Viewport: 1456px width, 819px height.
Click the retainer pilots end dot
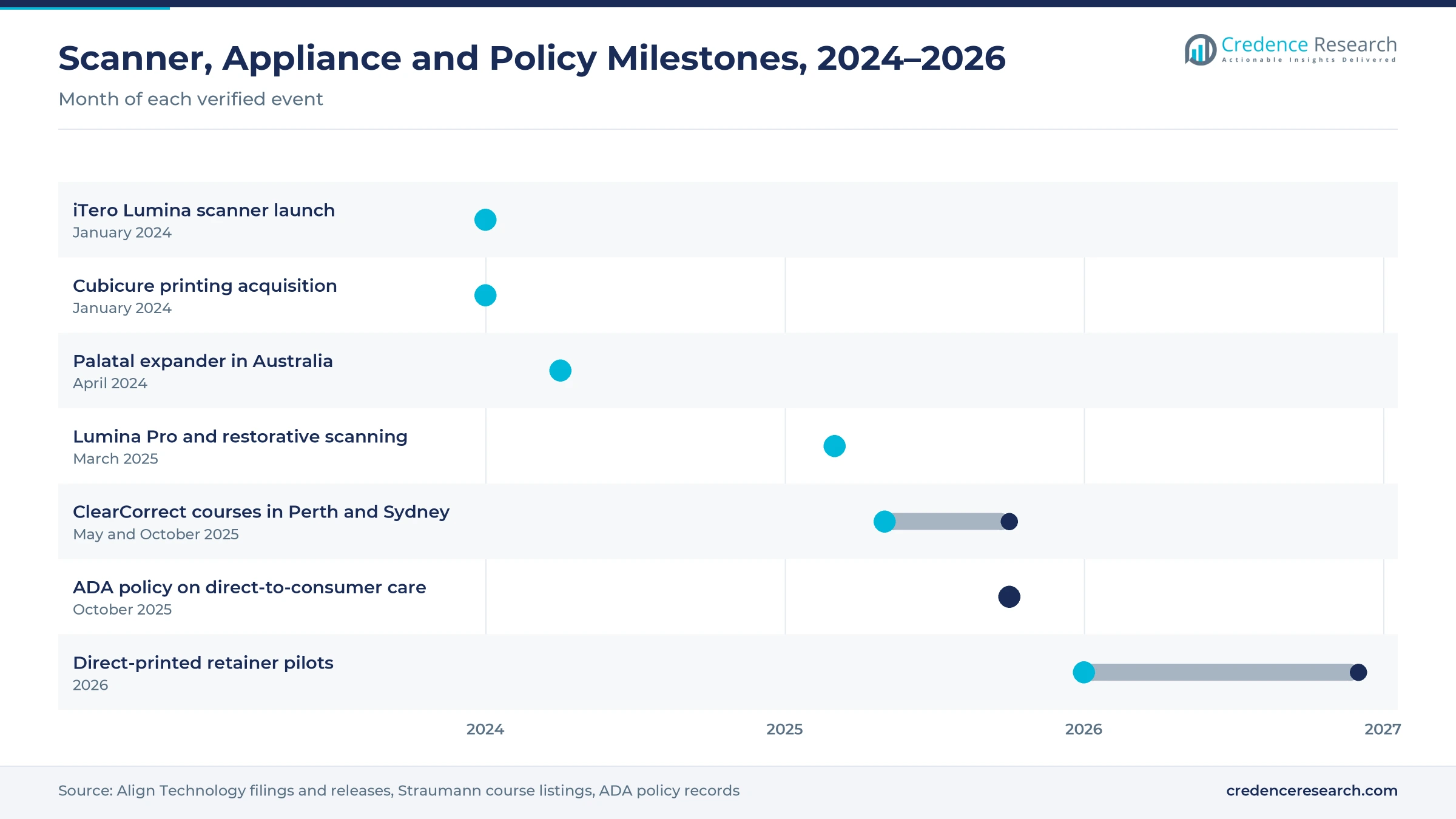pos(1358,672)
